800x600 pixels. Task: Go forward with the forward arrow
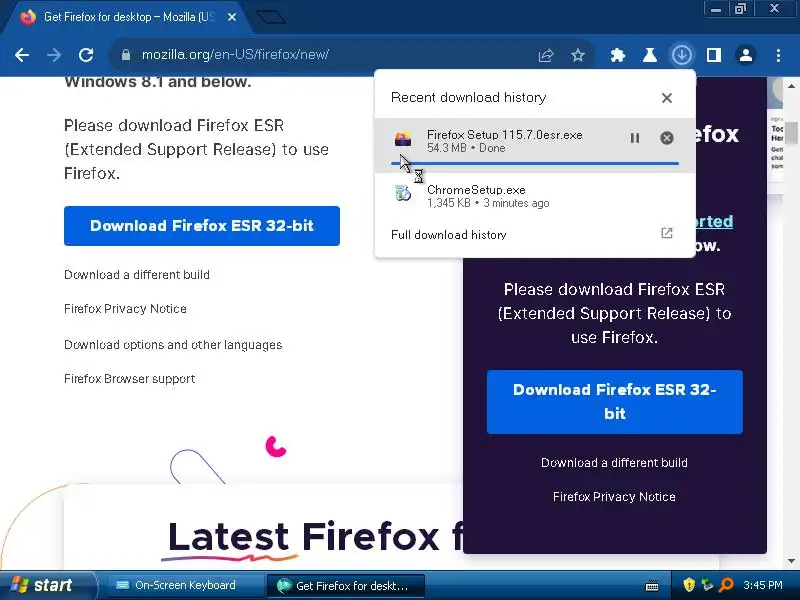54,55
